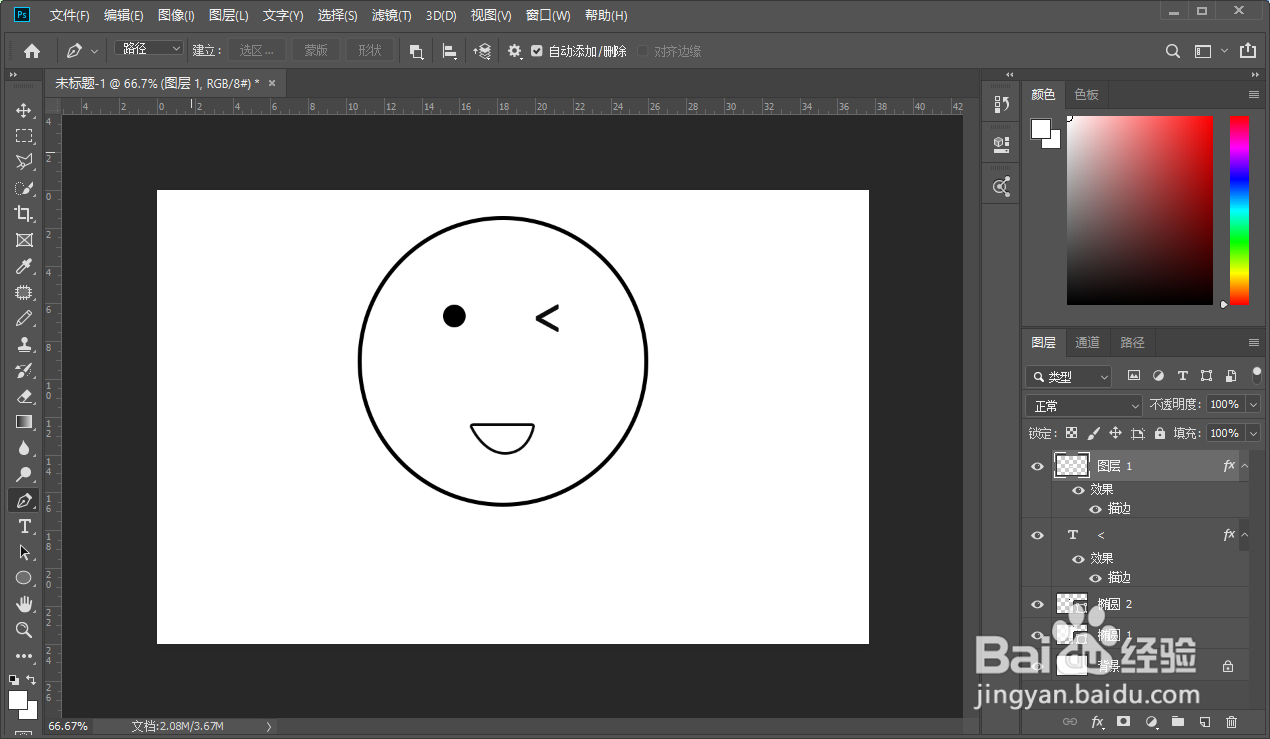
Task: Click the add layer style fx button
Action: pos(1097,721)
